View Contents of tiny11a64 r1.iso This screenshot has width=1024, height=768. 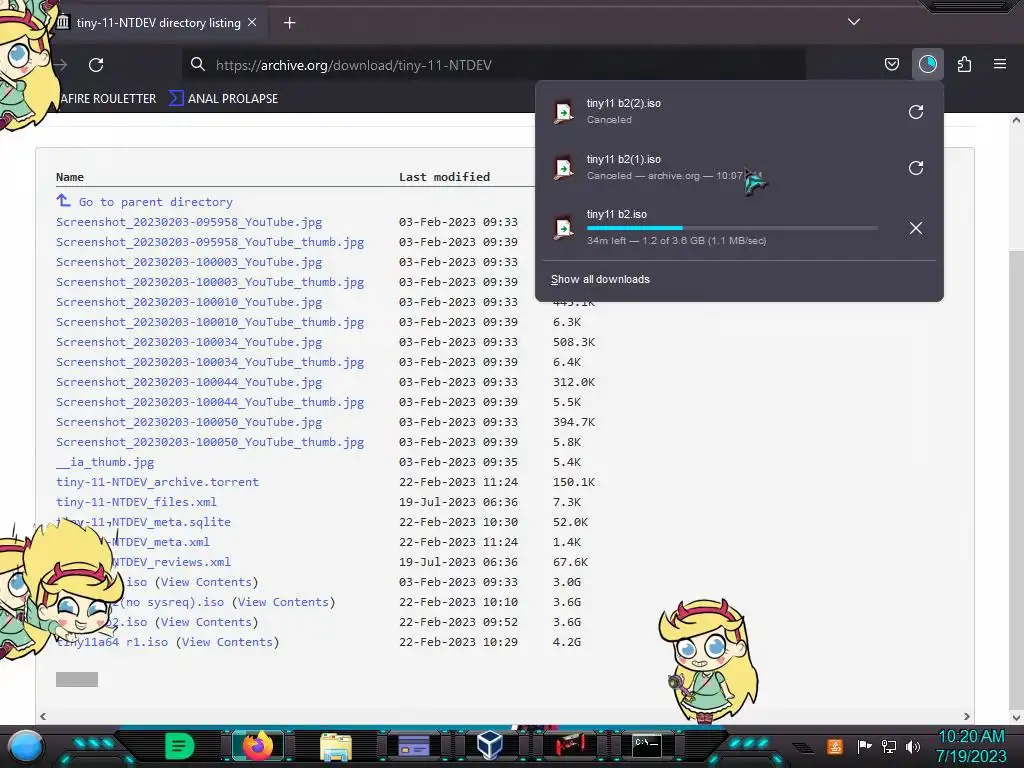click(x=227, y=642)
